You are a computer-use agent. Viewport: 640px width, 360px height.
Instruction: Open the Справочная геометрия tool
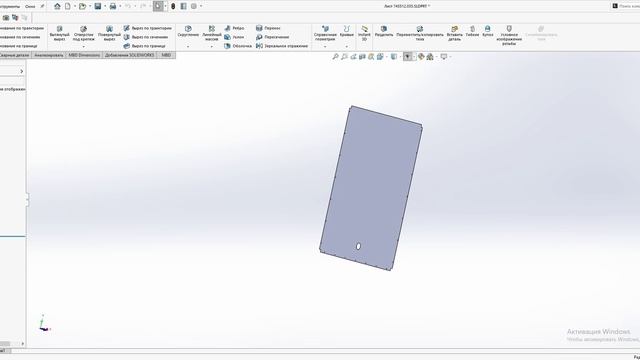click(325, 33)
